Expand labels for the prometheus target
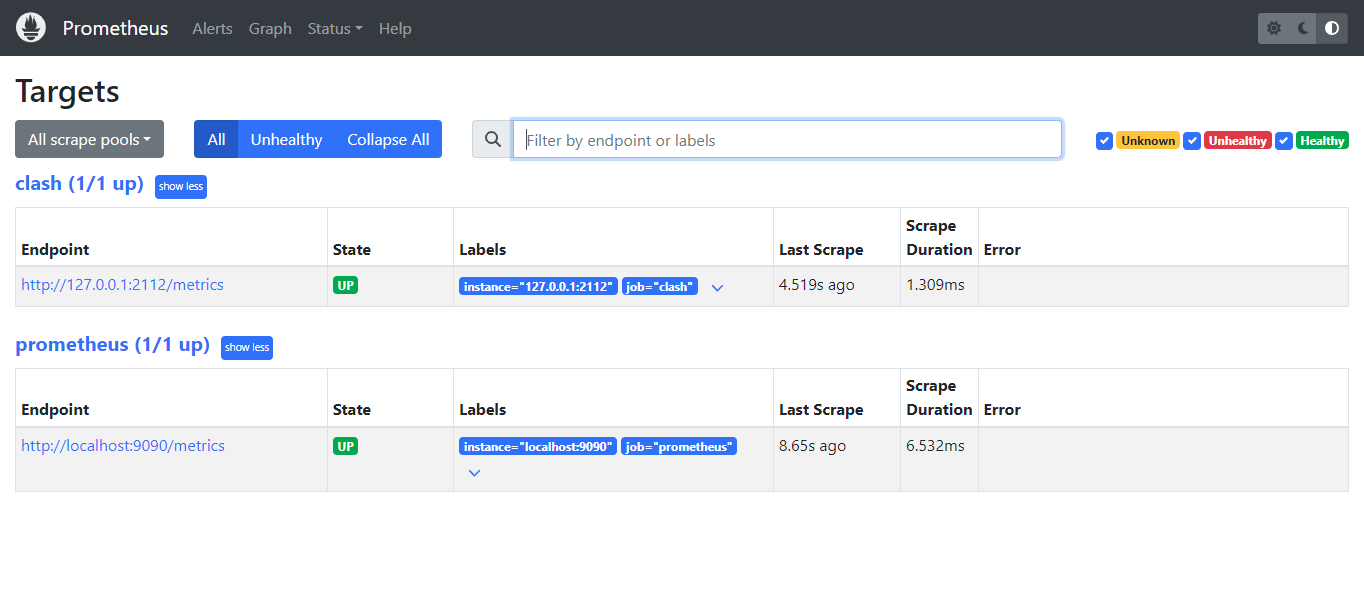Screen dimensions: 1364x603 coord(474,473)
